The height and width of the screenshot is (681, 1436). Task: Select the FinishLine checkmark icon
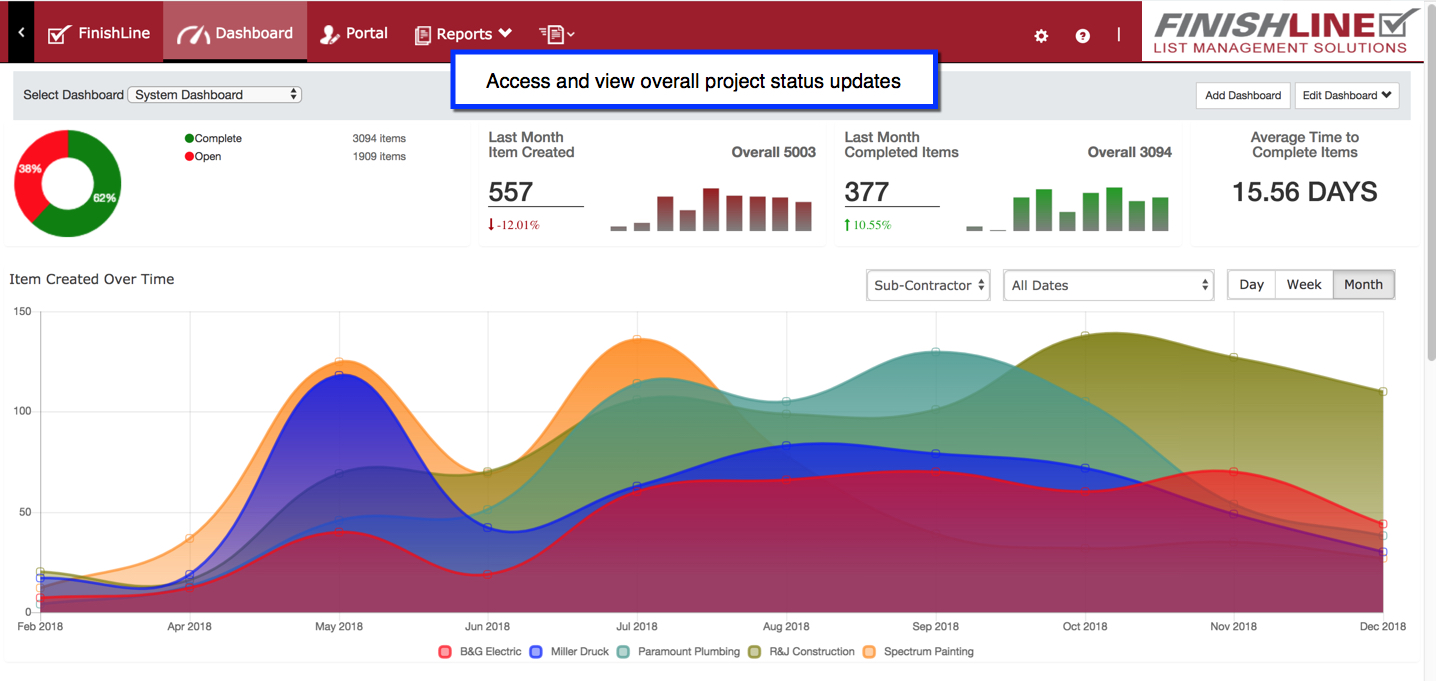(57, 32)
